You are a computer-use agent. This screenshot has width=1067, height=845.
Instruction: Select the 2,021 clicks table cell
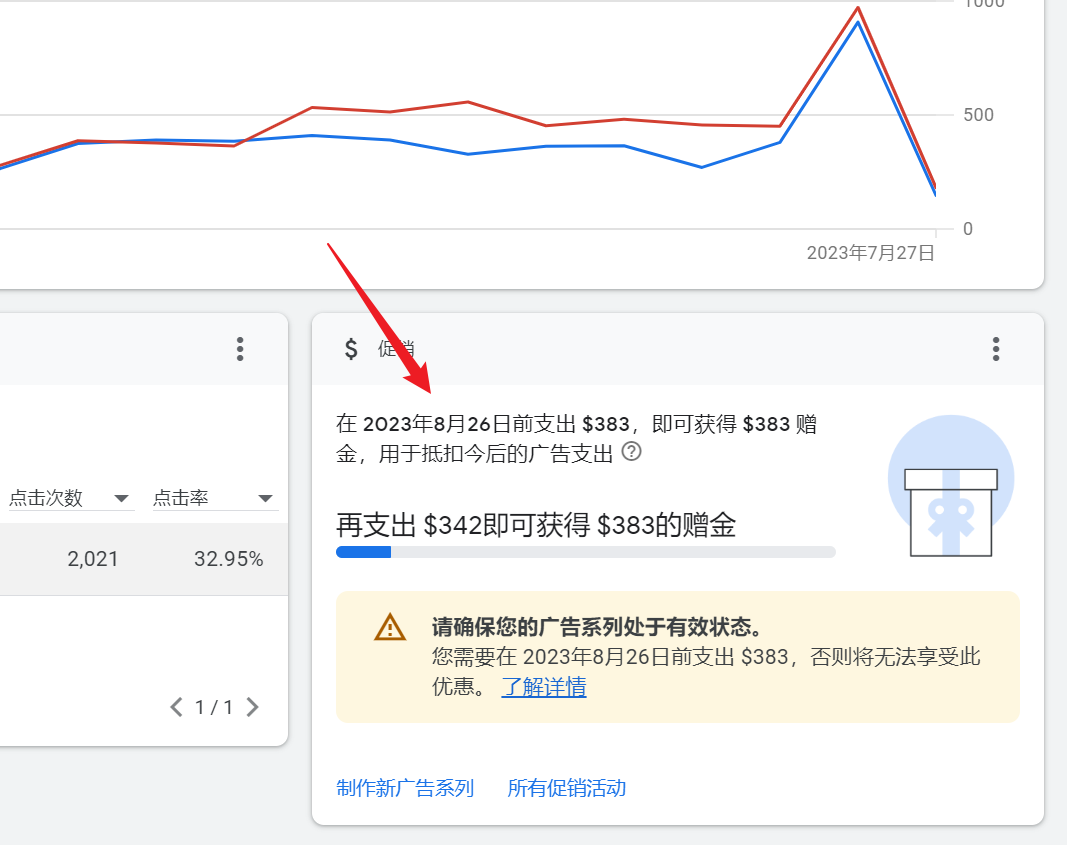[x=92, y=559]
